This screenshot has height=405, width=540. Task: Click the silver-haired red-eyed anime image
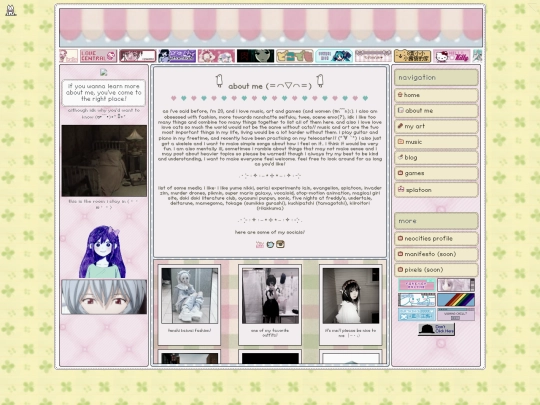click(x=104, y=297)
